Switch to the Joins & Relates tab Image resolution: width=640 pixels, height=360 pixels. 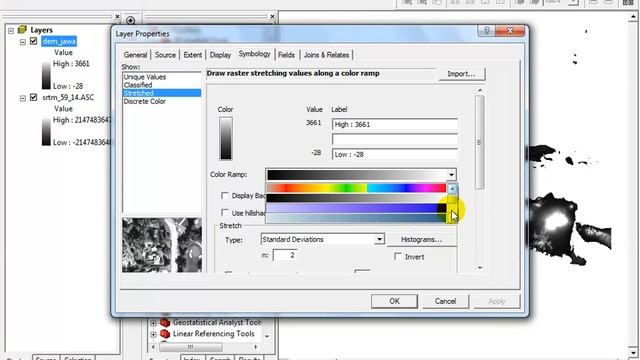327,55
